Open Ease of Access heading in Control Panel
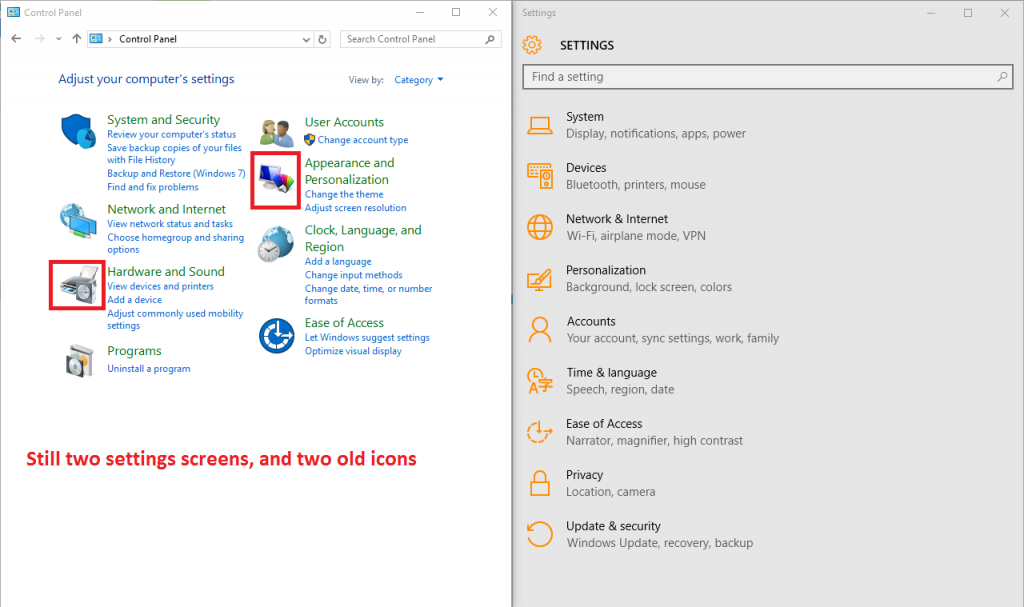Viewport: 1024px width, 607px height. [x=344, y=323]
